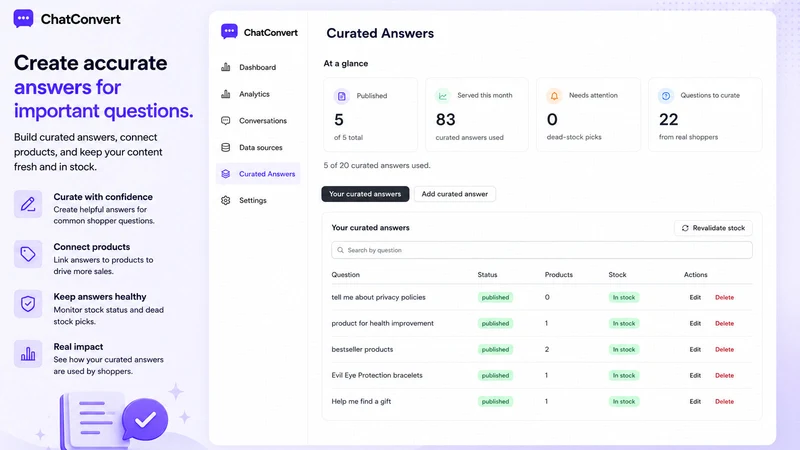The width and height of the screenshot is (800, 450).
Task: Click In stock badge for Help me find a gift
Action: pyautogui.click(x=623, y=402)
